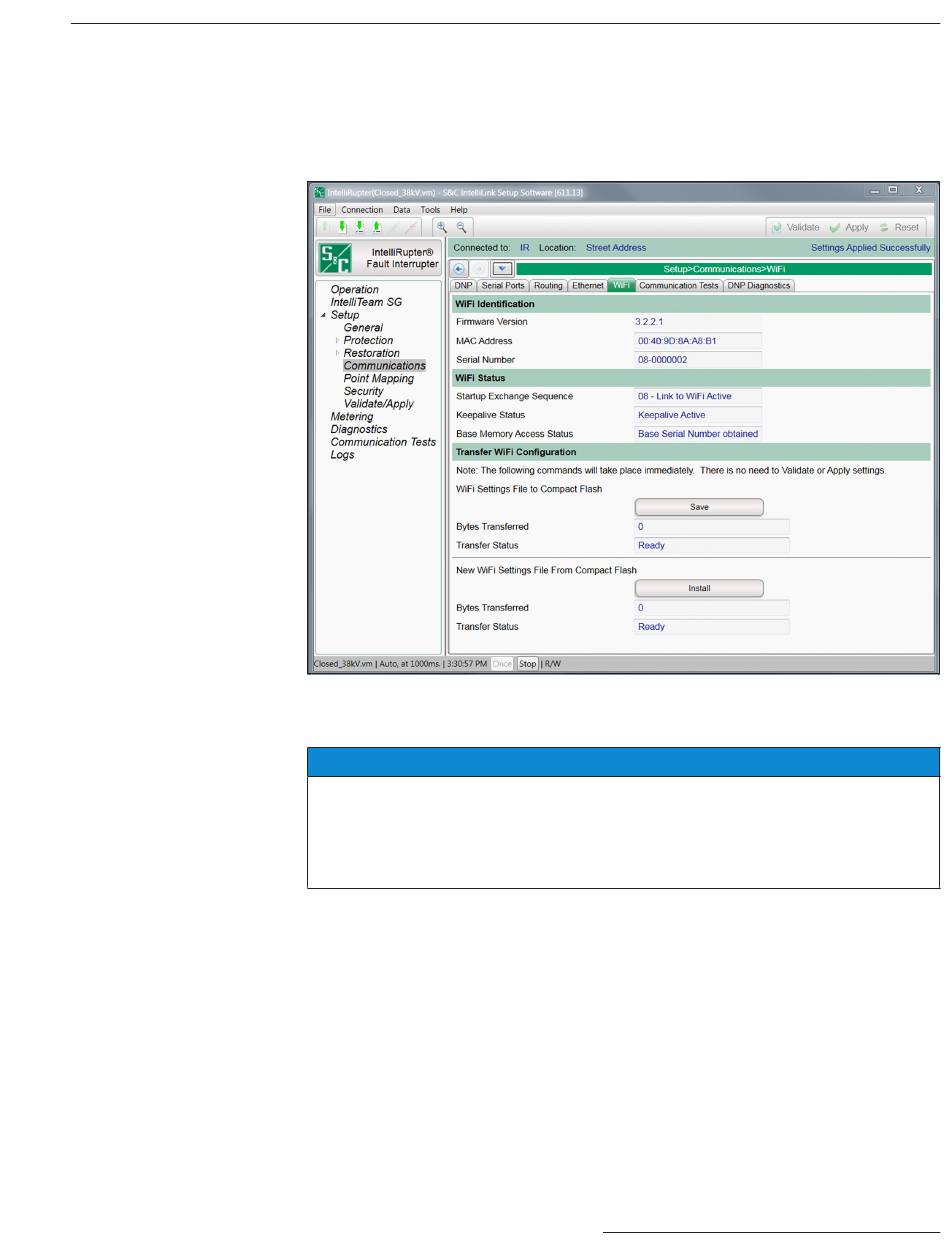Screen dimensions: 950x1260
Task: Click the Stop button in the status bar
Action: point(527,663)
